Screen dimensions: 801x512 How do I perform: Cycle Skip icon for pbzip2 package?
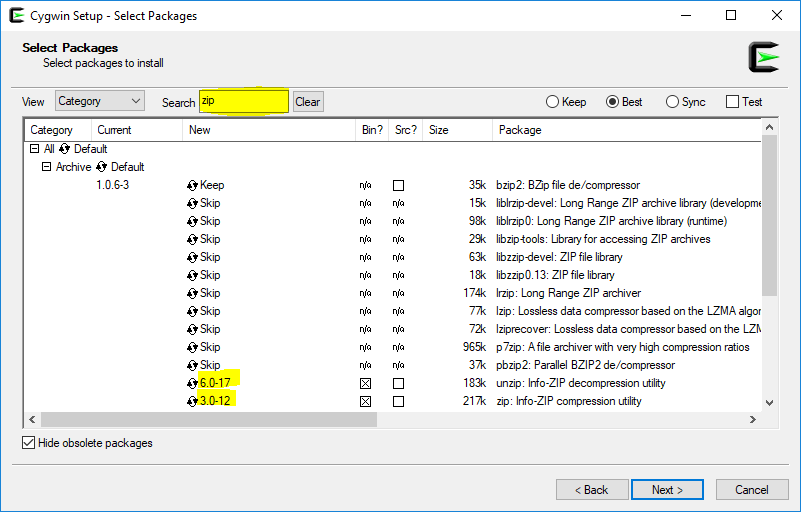(192, 365)
